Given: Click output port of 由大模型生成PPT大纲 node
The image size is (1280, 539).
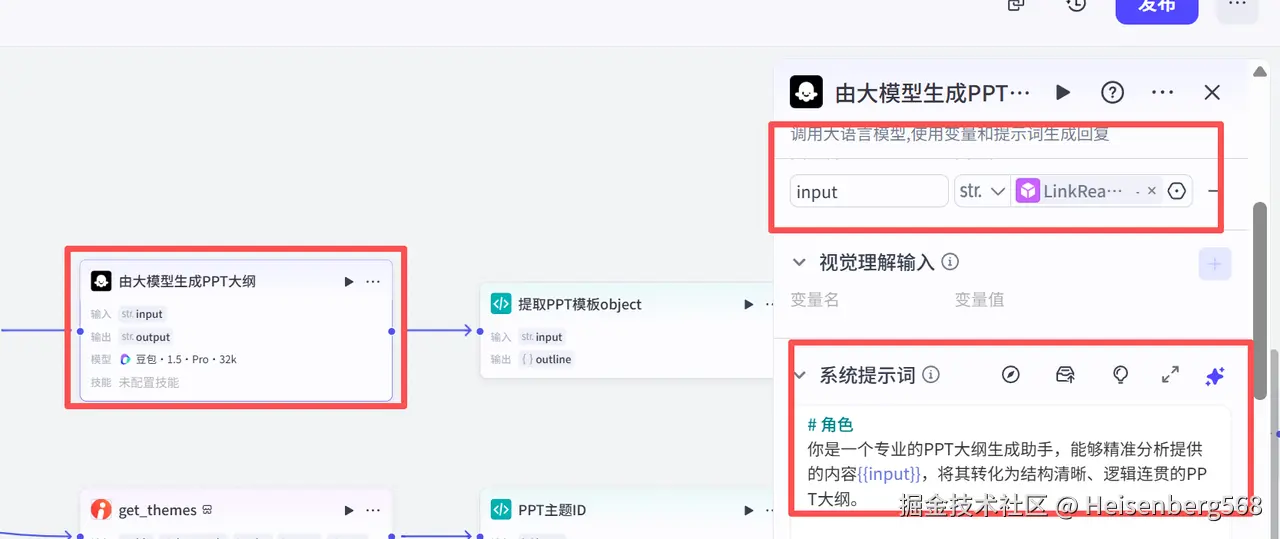Looking at the screenshot, I should [x=392, y=331].
